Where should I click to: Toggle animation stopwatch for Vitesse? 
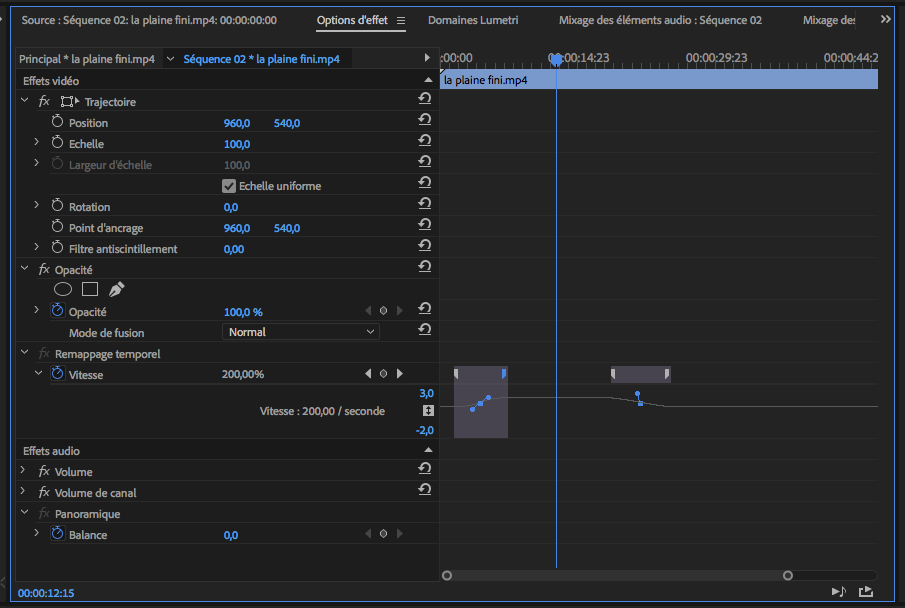(57, 373)
